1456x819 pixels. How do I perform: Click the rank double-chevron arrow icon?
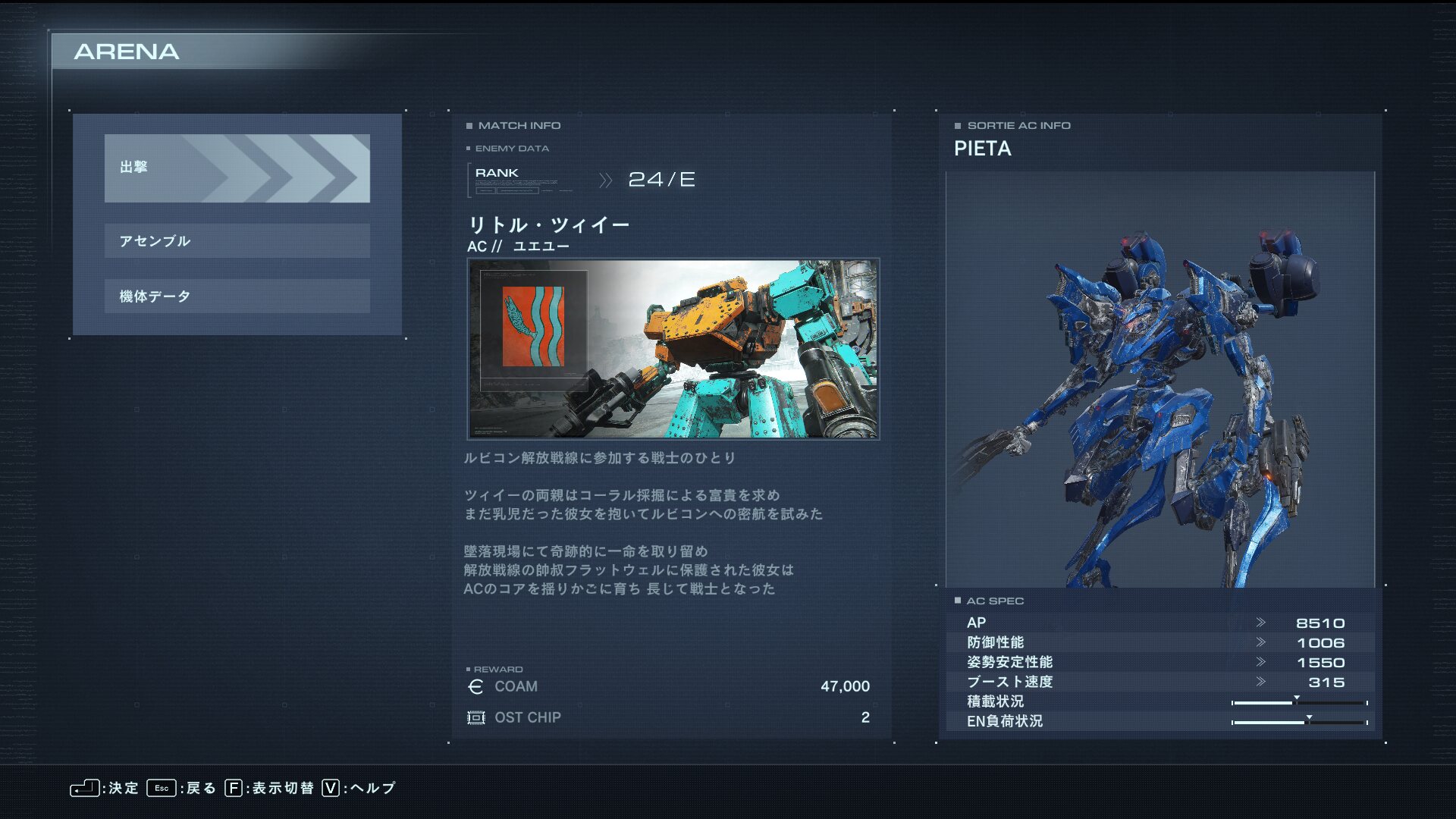605,180
